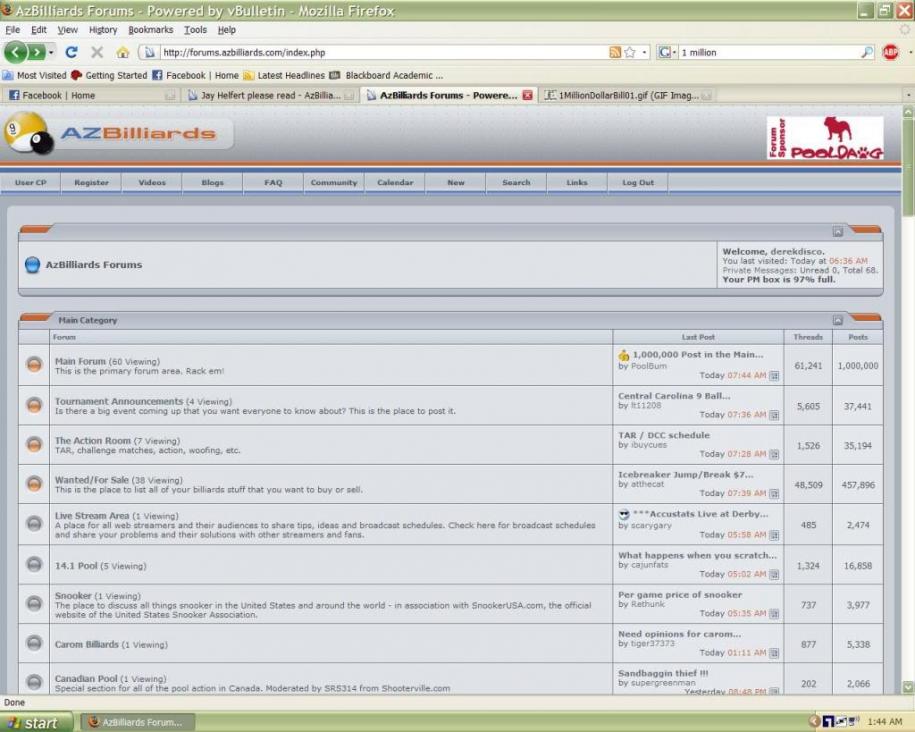Open the Bookmarks menu

point(150,30)
